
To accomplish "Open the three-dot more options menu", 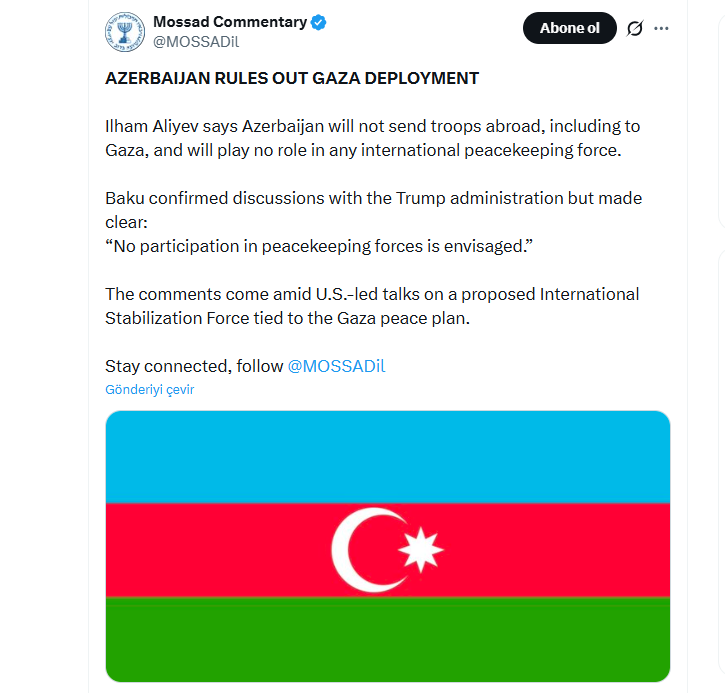I will click(x=661, y=29).
